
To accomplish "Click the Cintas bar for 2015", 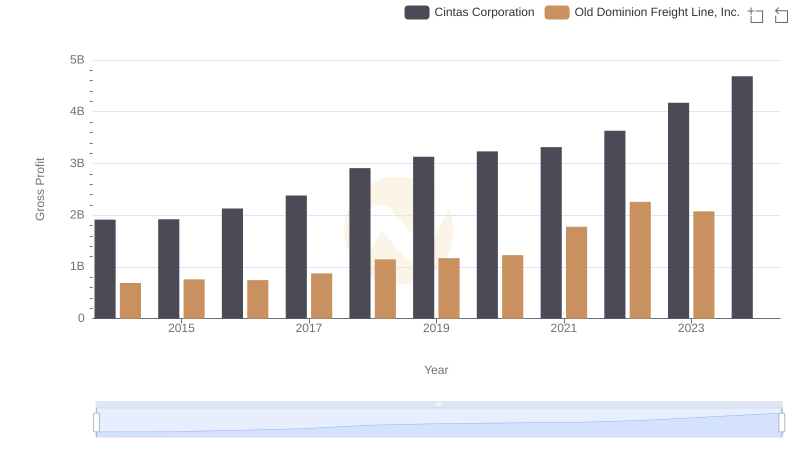I will [x=168, y=269].
